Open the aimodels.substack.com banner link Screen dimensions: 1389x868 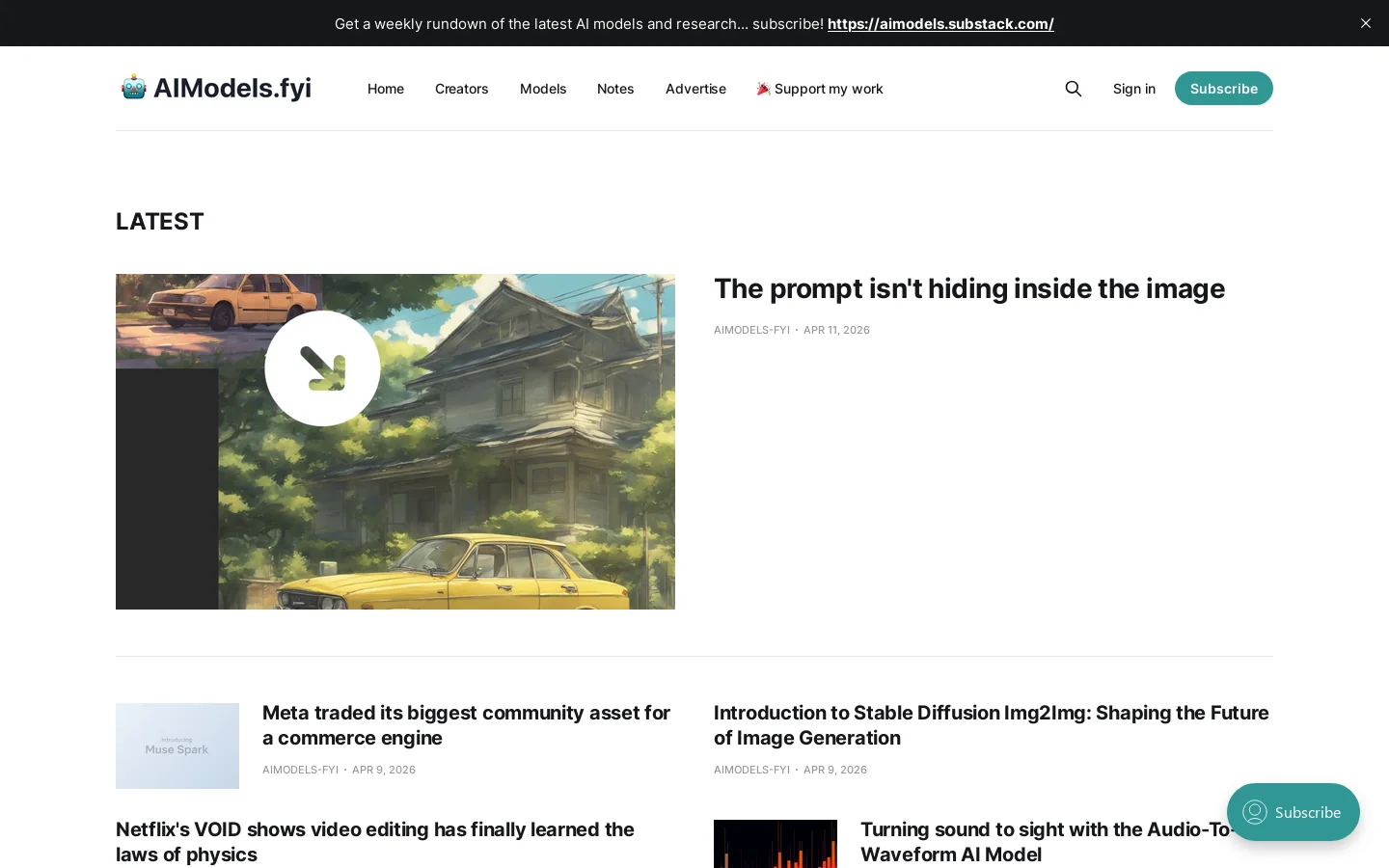[940, 23]
